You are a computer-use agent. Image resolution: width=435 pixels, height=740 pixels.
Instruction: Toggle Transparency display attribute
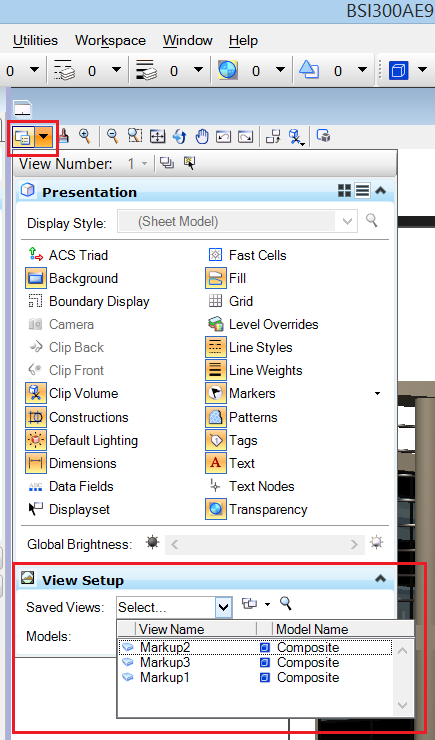click(257, 510)
